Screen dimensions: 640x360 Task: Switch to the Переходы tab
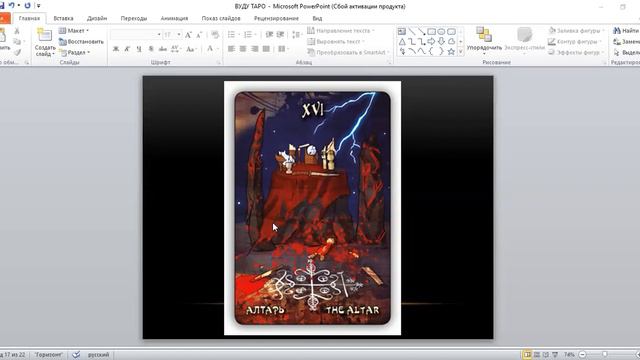133,18
